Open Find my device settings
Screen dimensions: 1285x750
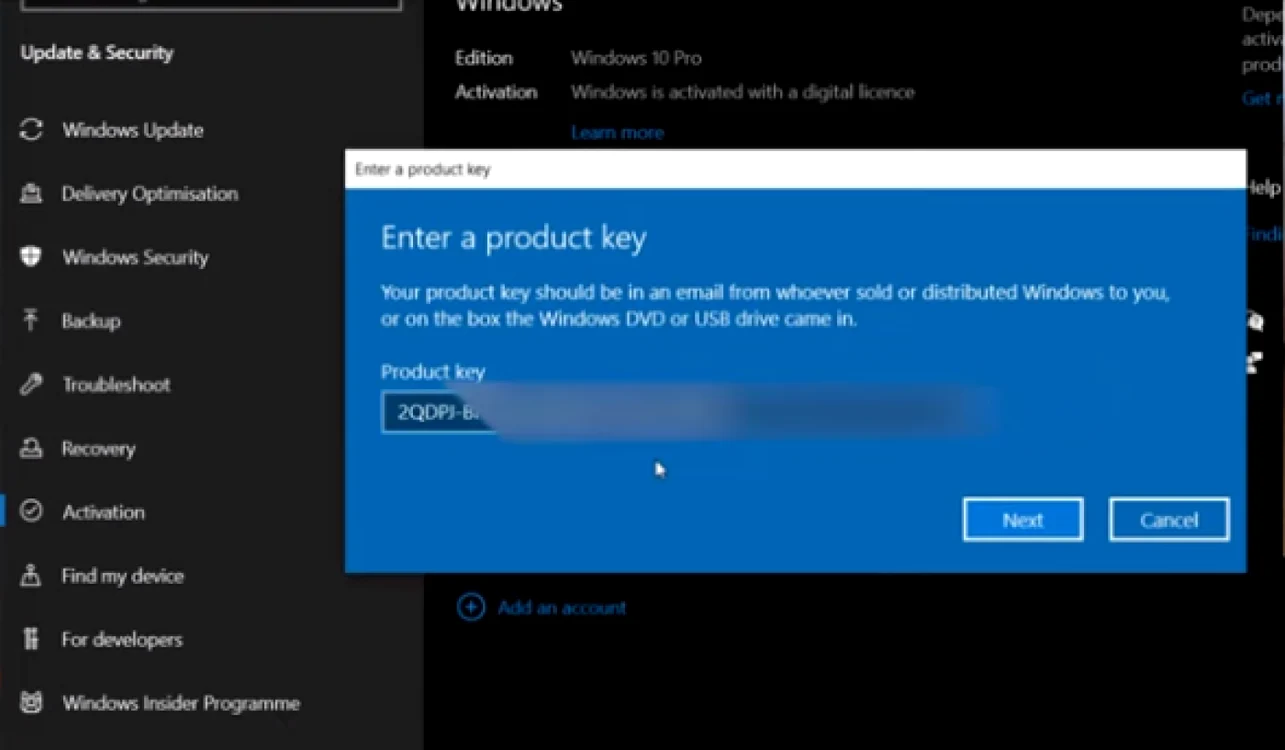(123, 576)
